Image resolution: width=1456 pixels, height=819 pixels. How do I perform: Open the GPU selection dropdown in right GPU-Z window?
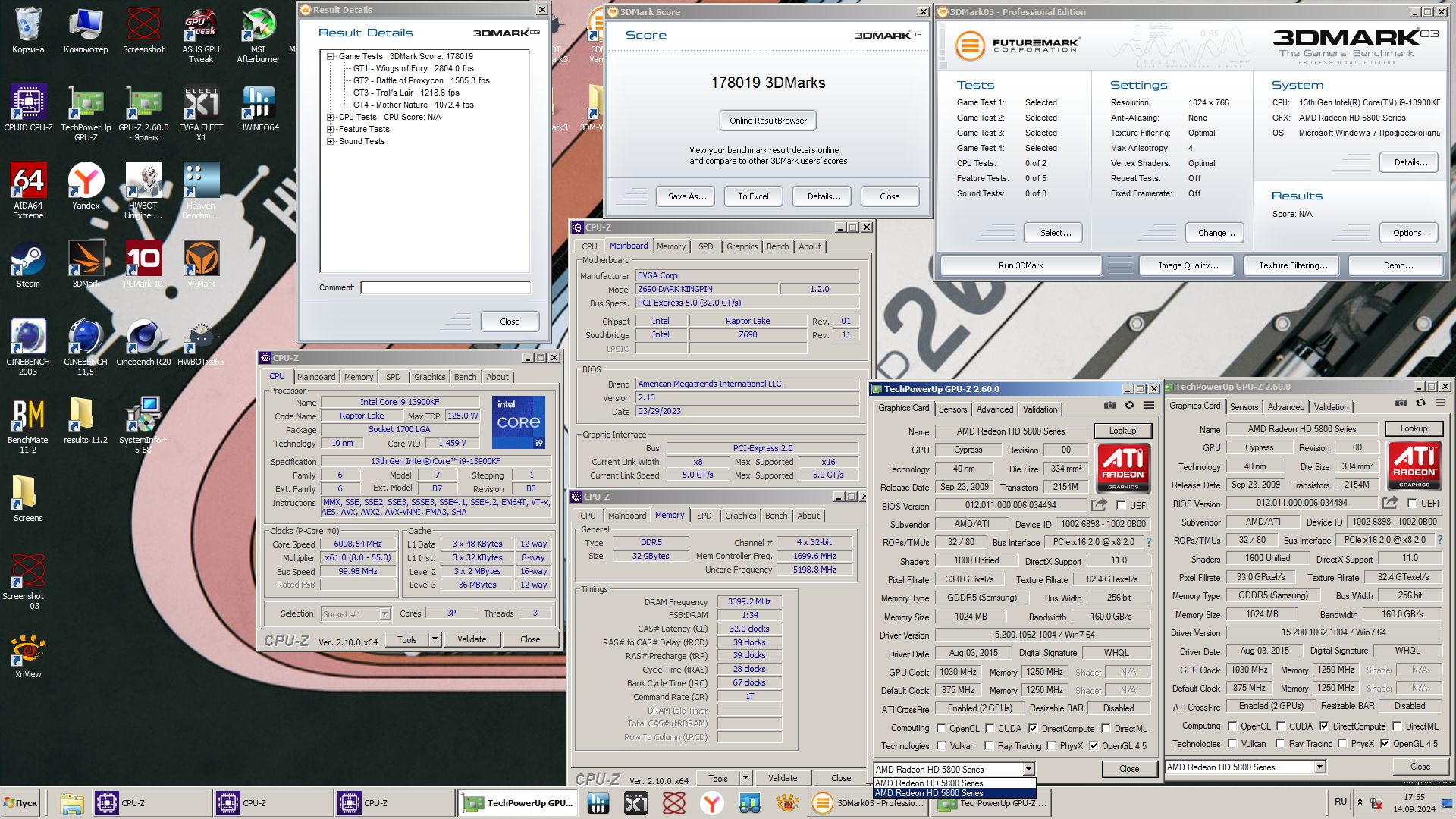[x=1319, y=767]
